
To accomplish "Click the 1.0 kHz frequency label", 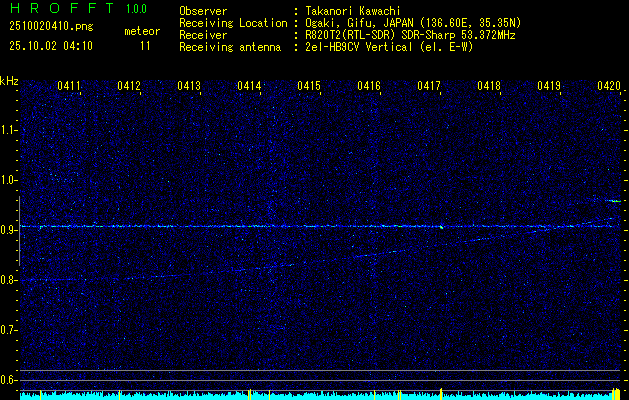I will pos(8,180).
